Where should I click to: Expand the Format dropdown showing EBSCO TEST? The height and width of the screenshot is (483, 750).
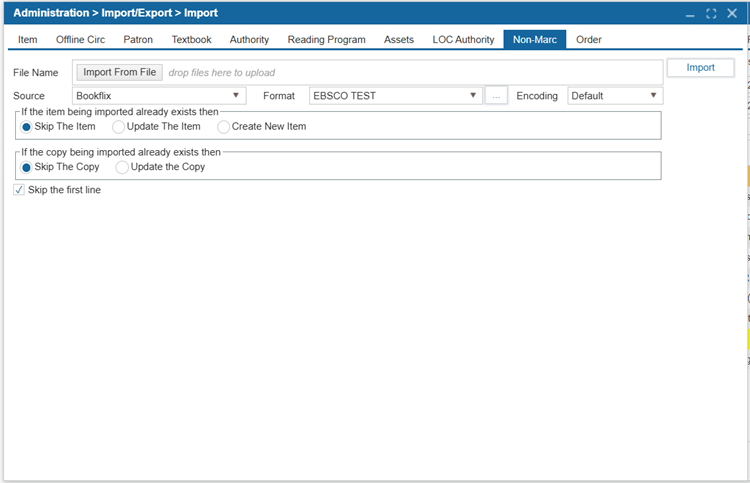pyautogui.click(x=396, y=96)
